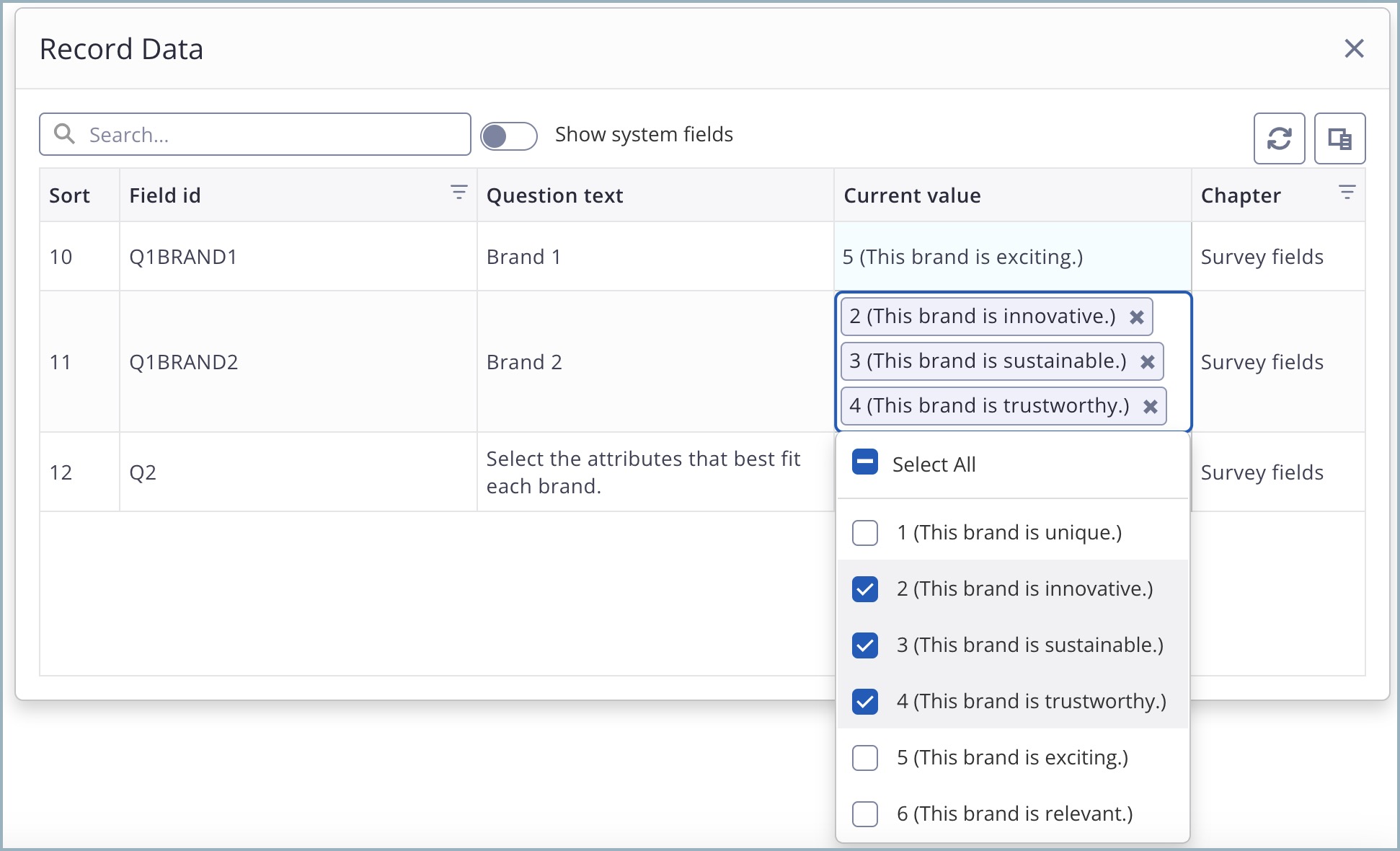This screenshot has height=851, width=1400.
Task: Click the Sort column header
Action: pyautogui.click(x=79, y=195)
